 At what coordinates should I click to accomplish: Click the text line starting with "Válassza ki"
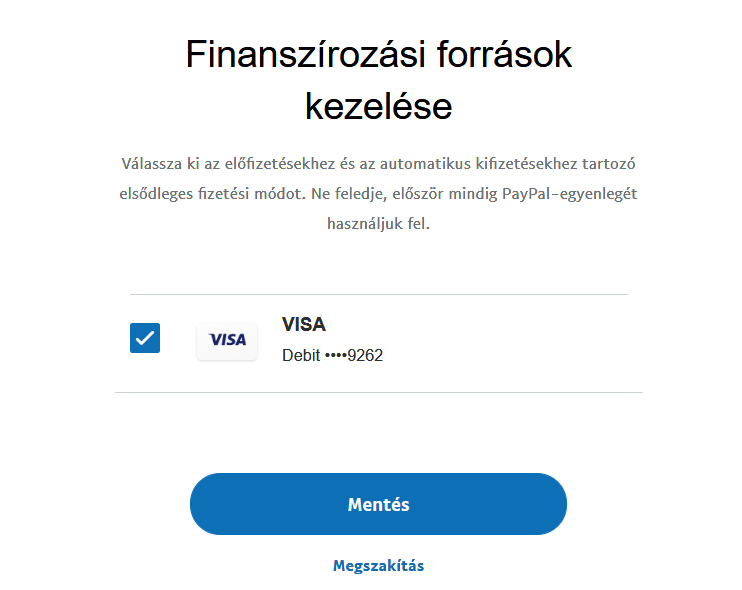coord(378,162)
